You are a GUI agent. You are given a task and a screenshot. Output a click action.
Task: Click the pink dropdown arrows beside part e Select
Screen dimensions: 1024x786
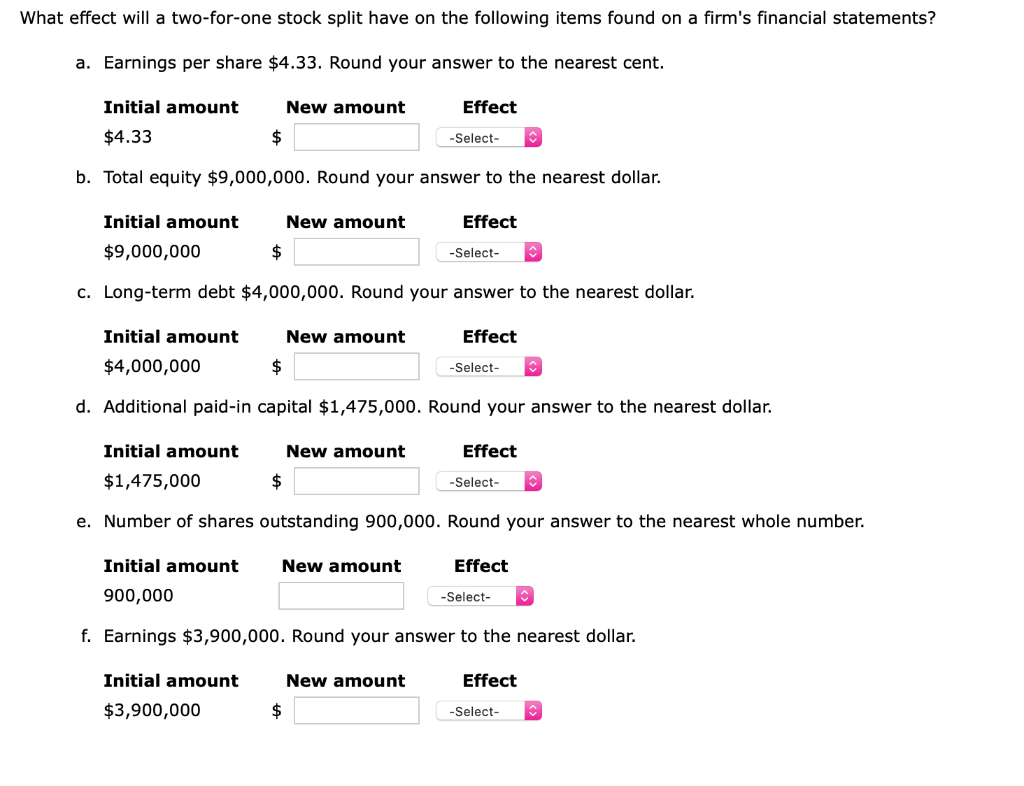(525, 596)
